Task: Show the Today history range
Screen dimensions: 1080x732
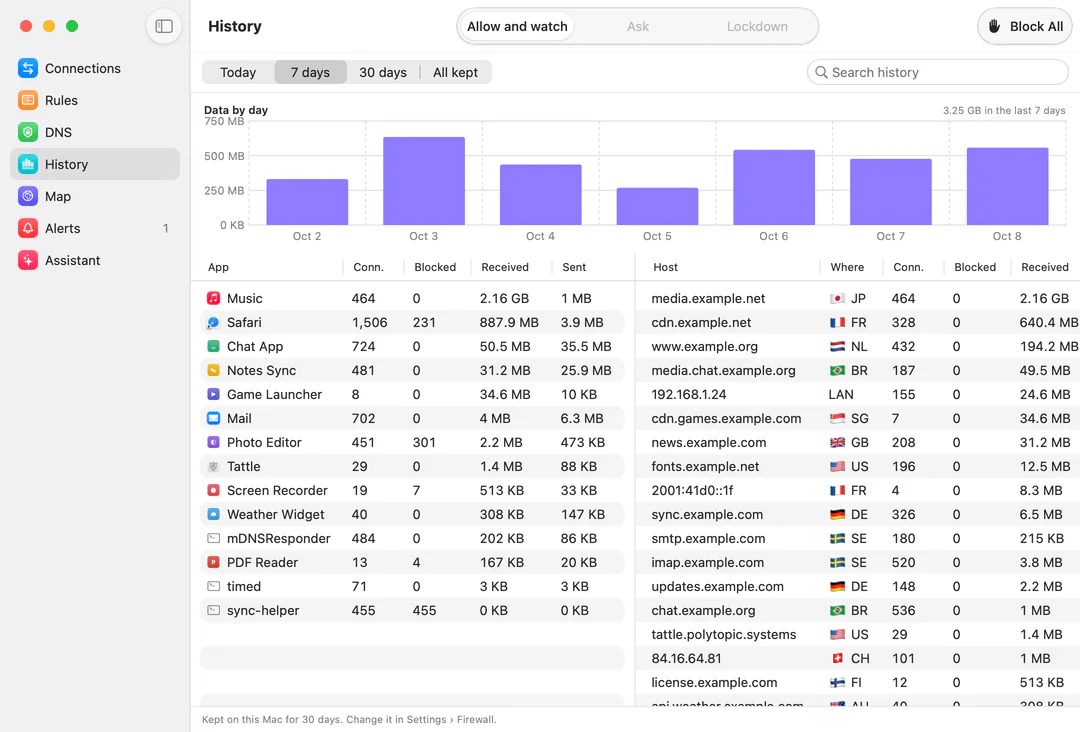Action: coord(238,72)
